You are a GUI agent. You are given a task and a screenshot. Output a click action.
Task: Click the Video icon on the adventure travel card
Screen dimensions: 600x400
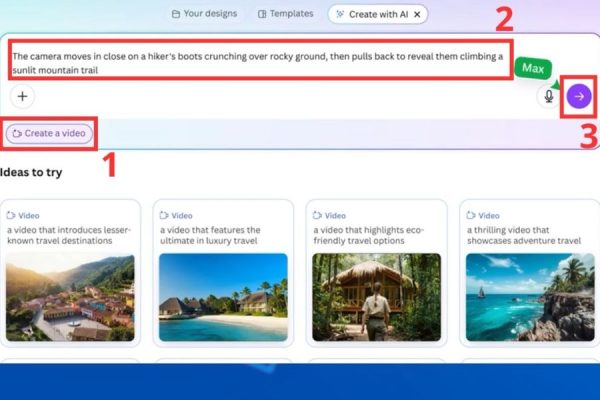pos(471,215)
